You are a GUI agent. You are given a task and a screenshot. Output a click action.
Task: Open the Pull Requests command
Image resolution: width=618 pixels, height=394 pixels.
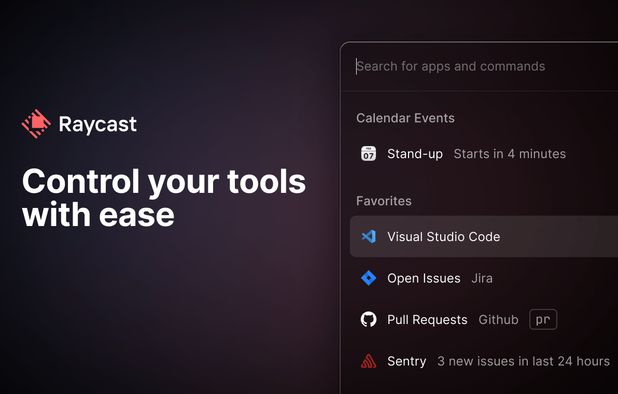tap(484, 320)
